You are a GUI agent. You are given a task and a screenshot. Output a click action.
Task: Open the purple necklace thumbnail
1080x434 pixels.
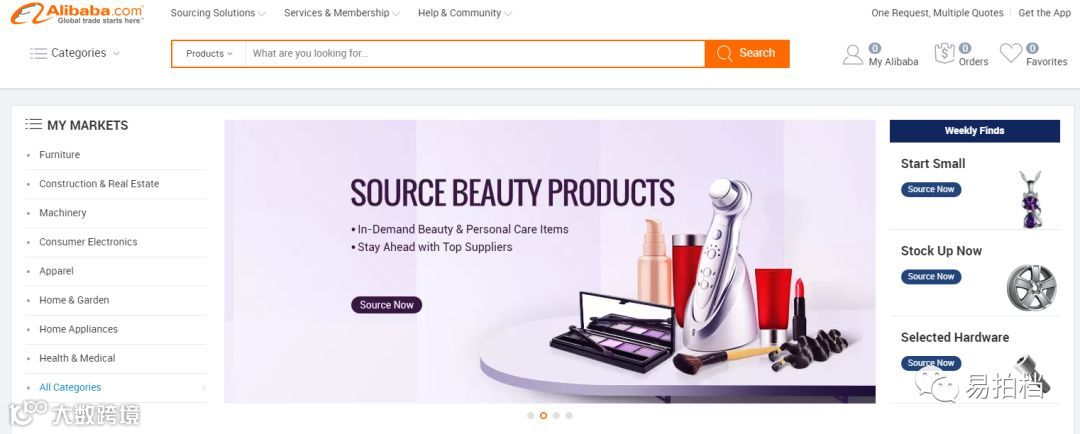(1031, 200)
